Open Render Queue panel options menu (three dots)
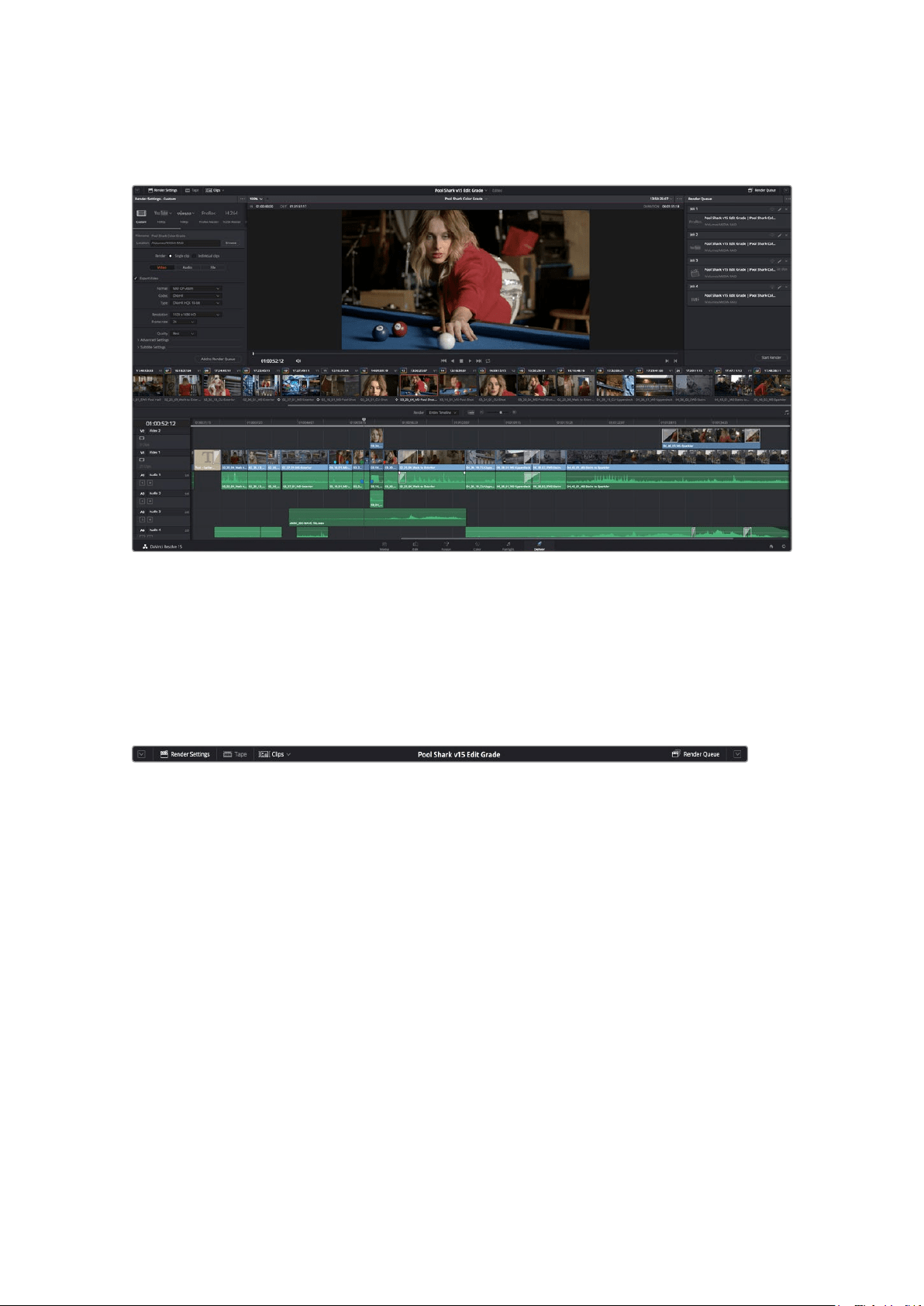This screenshot has width=924, height=1306. point(788,199)
